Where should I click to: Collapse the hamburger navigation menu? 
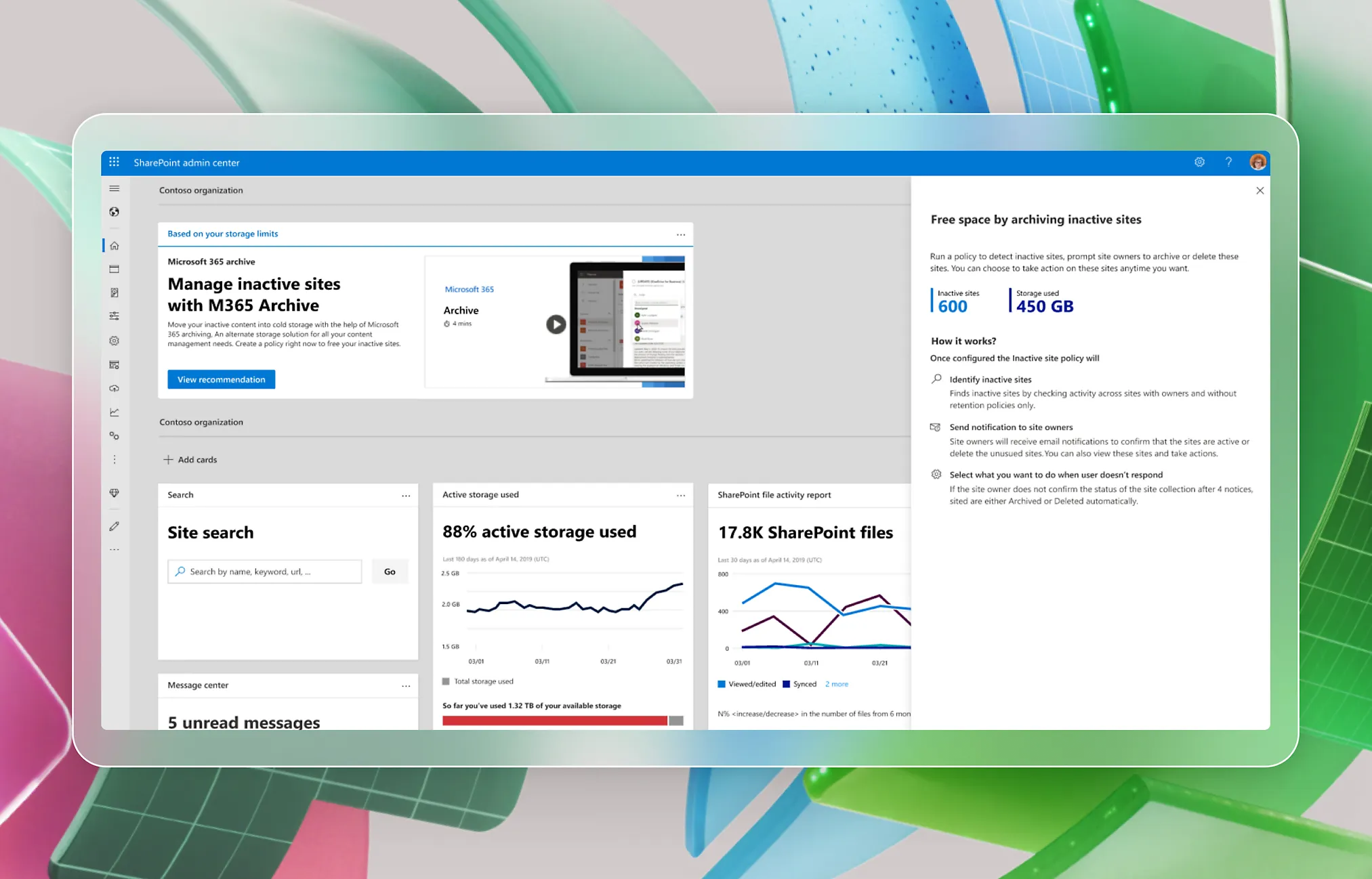click(x=114, y=188)
